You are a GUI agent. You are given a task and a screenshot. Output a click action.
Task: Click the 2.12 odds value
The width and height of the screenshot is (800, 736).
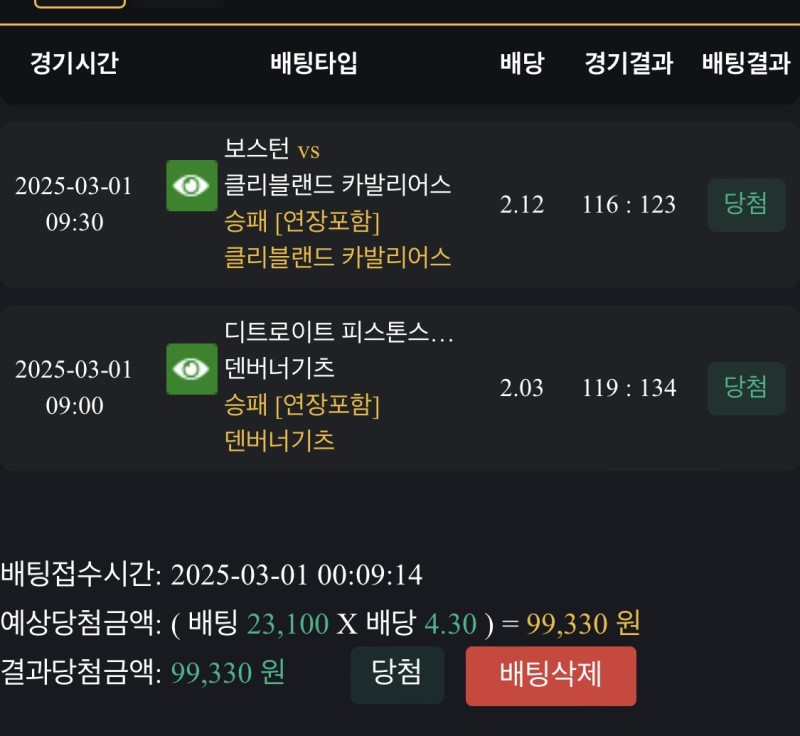(x=522, y=205)
